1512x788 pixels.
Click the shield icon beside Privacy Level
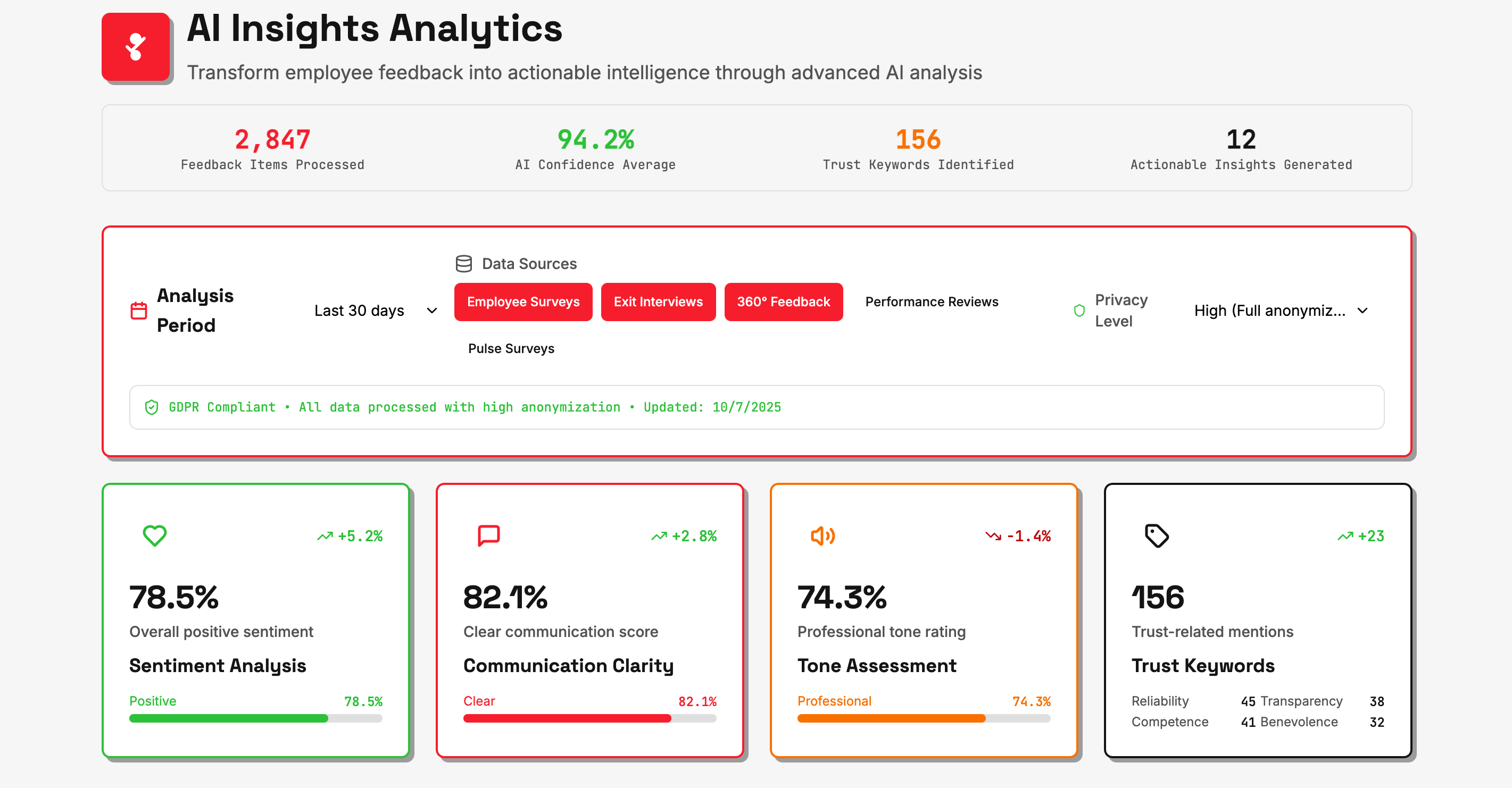click(1079, 311)
